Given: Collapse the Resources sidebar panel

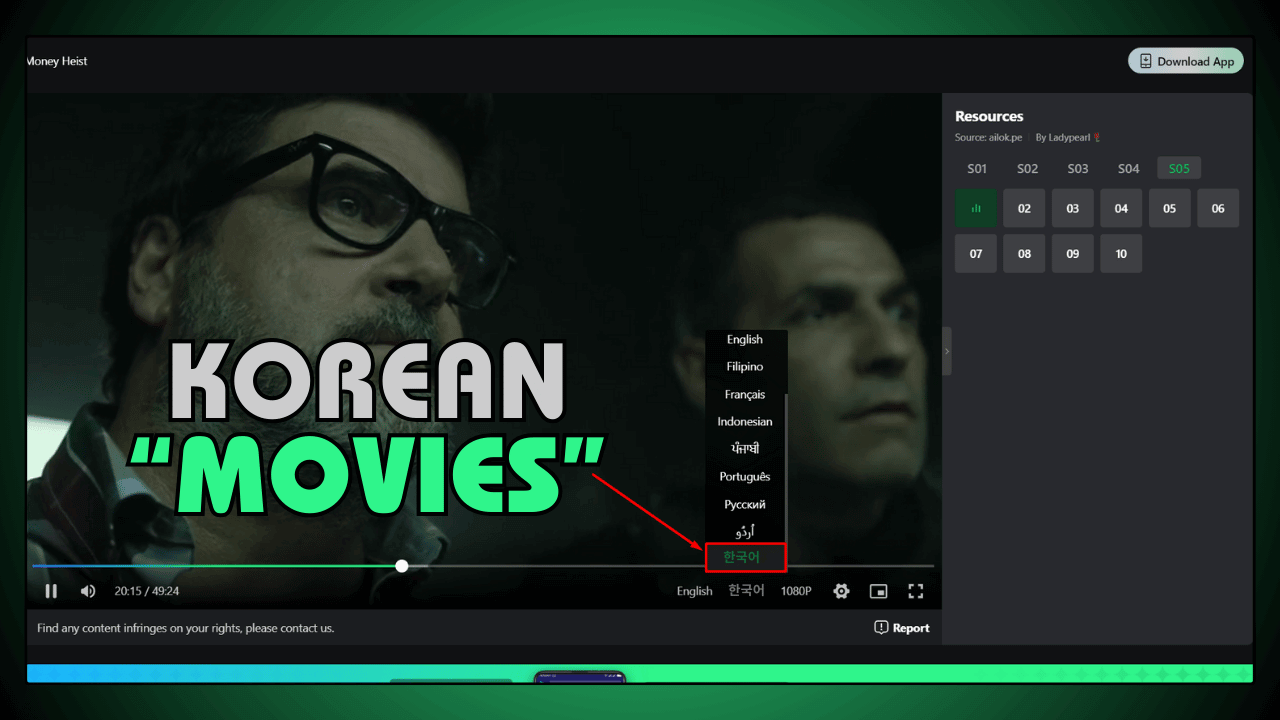Looking at the screenshot, I should [x=946, y=351].
